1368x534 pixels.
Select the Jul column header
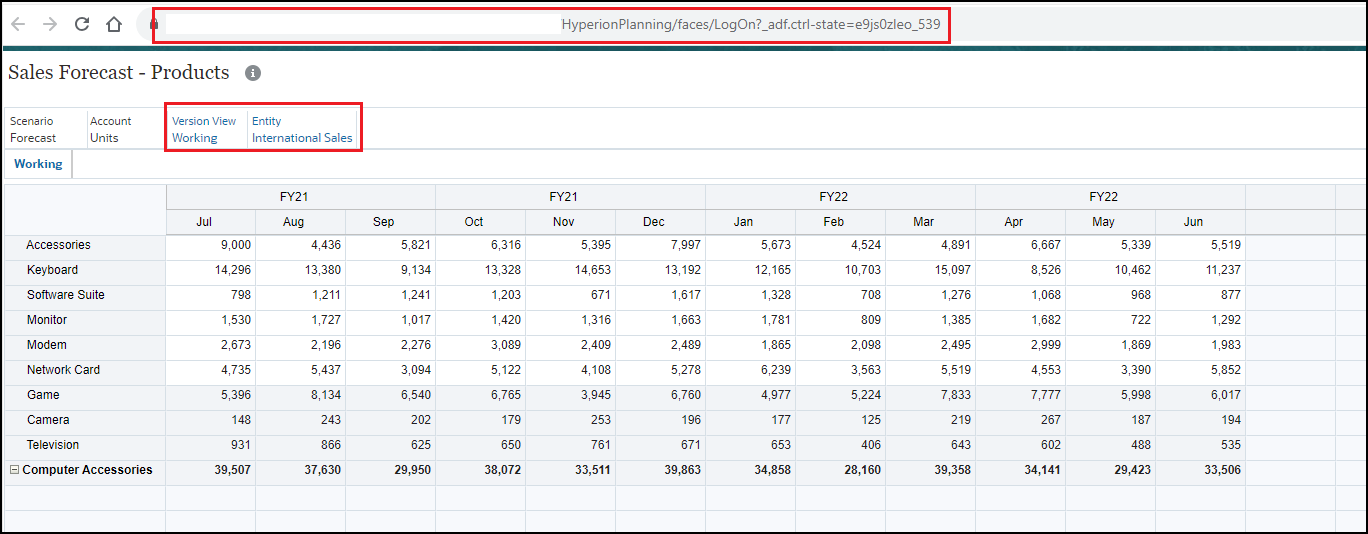pyautogui.click(x=204, y=222)
